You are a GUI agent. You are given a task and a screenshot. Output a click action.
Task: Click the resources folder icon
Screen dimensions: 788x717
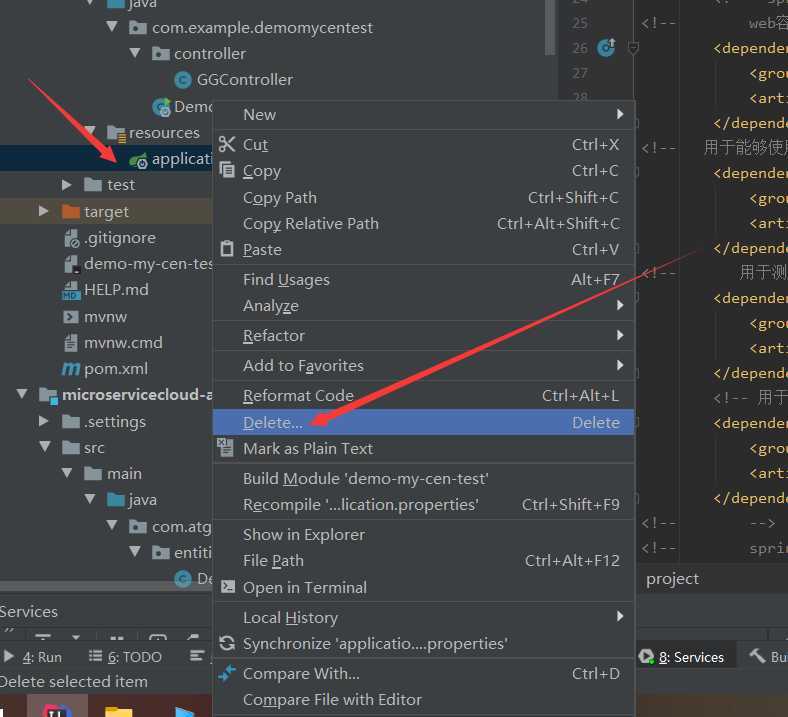[117, 133]
